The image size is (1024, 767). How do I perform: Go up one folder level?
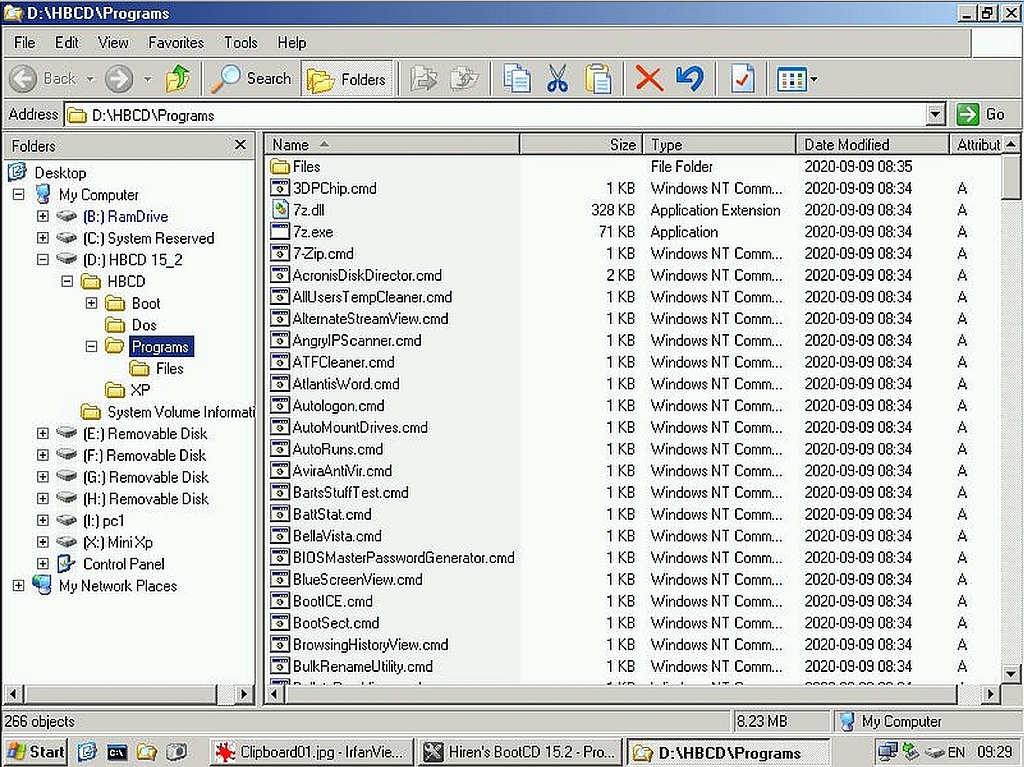[x=177, y=79]
